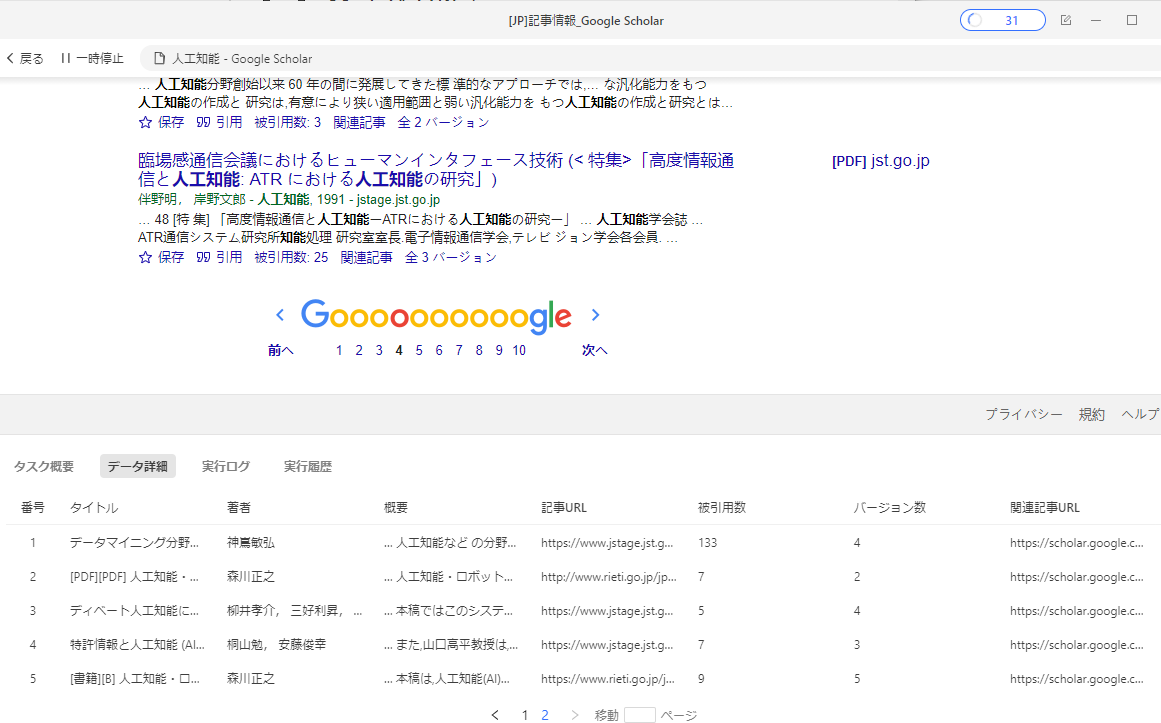Save the ATR article with star 保存

pyautogui.click(x=161, y=257)
